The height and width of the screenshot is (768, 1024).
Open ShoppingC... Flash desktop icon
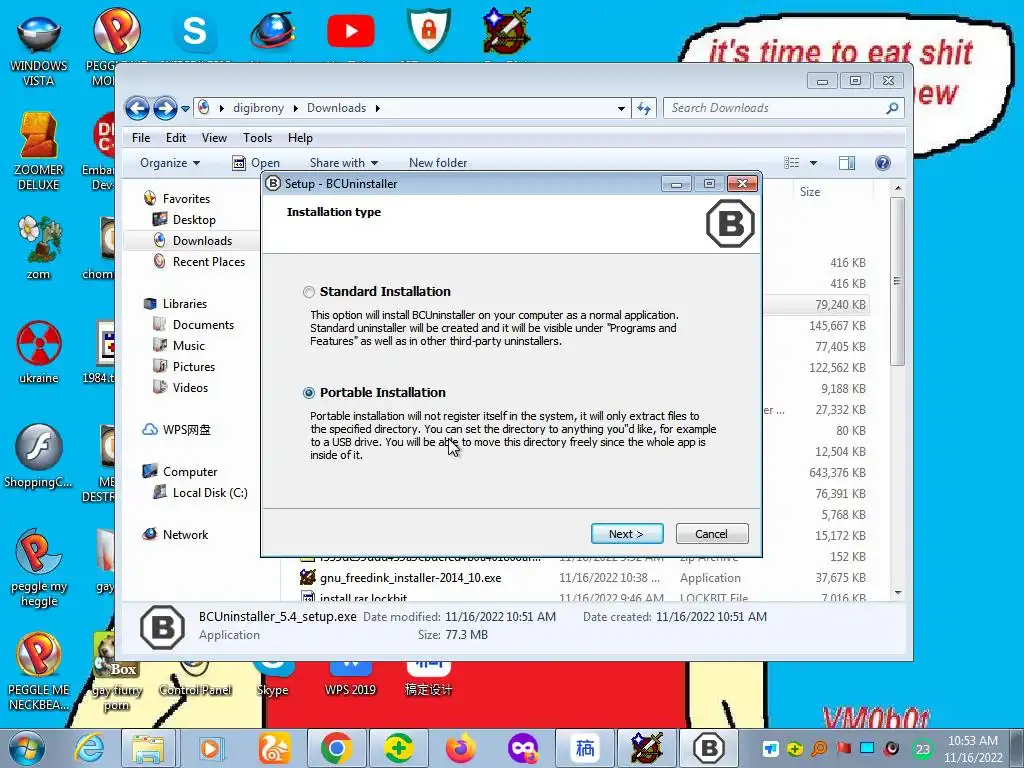click(39, 456)
